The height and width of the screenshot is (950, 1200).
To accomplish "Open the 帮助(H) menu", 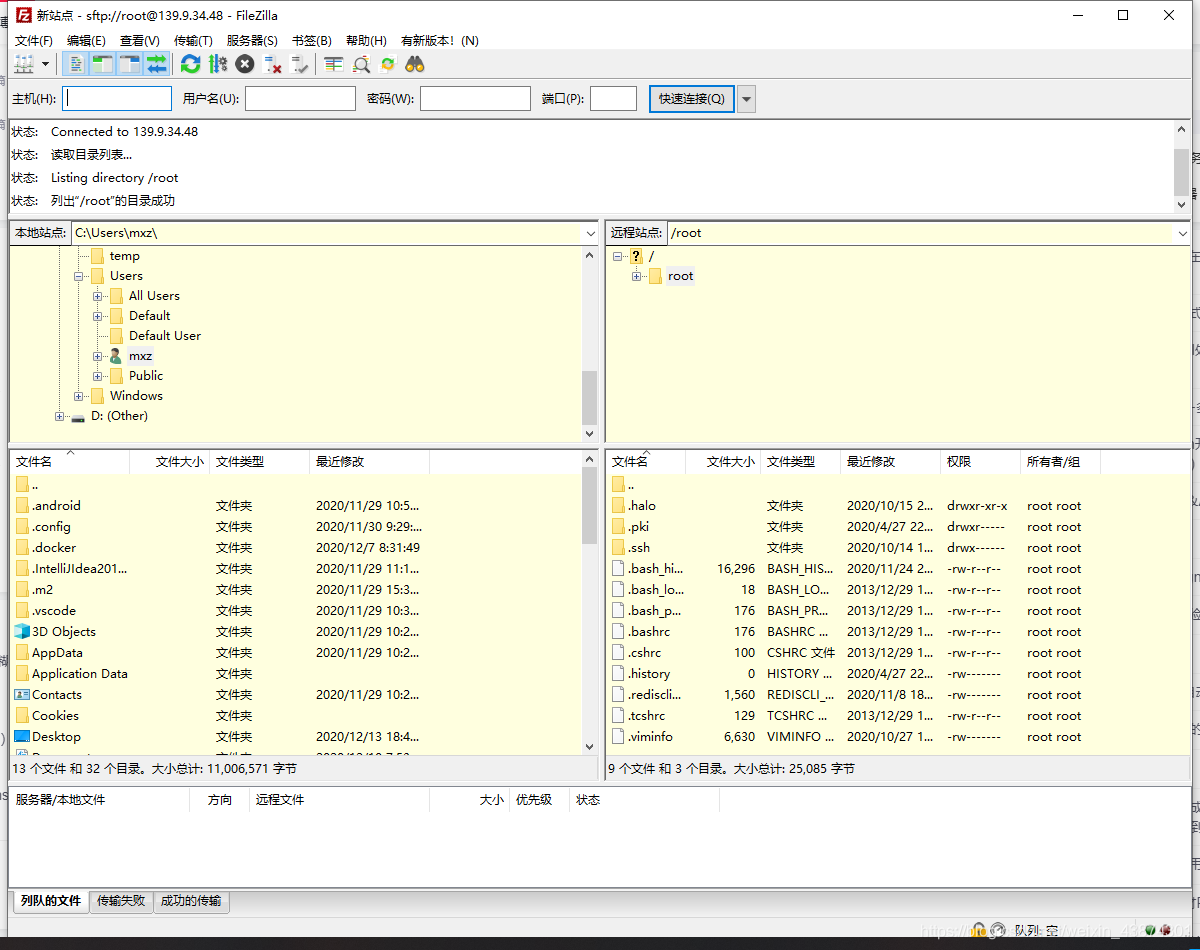I will [x=366, y=41].
